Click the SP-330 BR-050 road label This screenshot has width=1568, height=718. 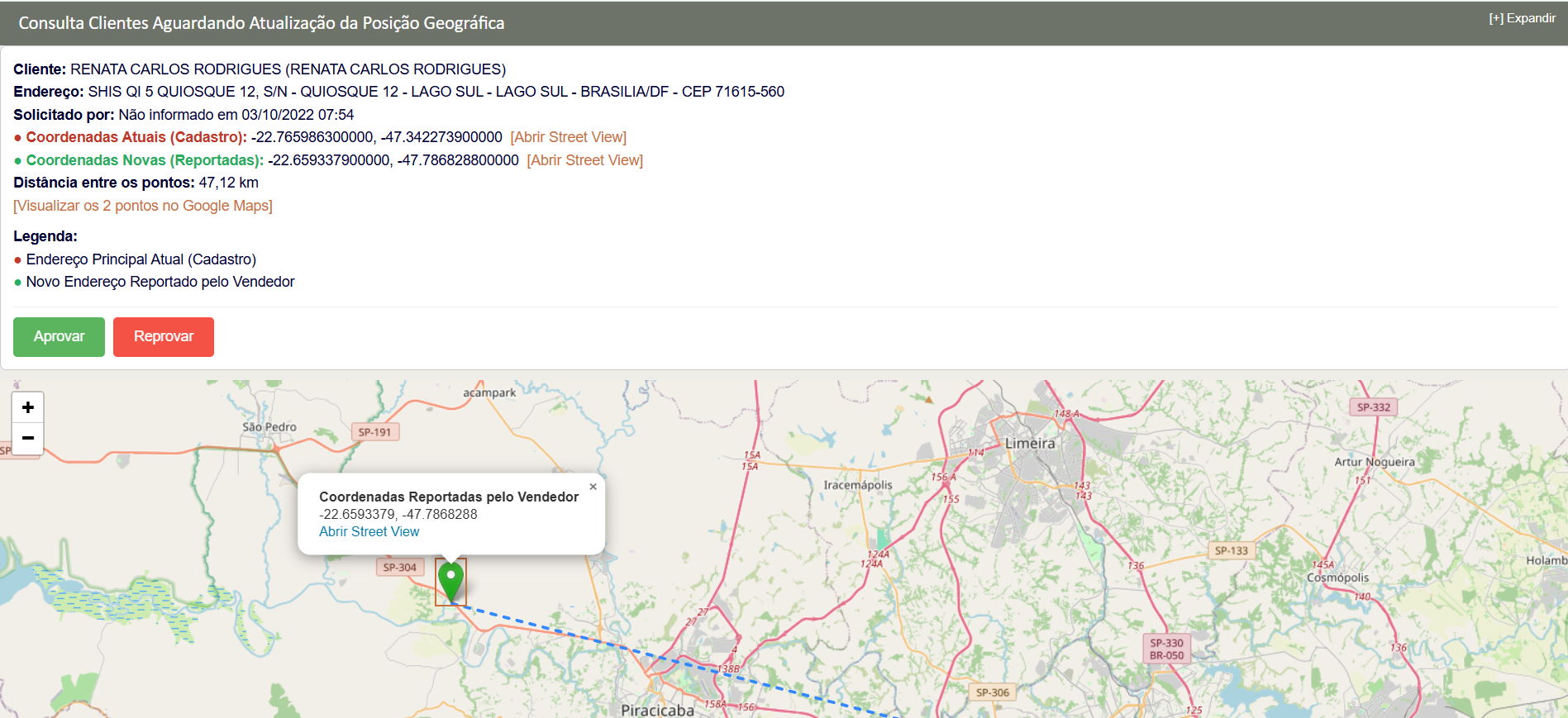tap(1167, 649)
